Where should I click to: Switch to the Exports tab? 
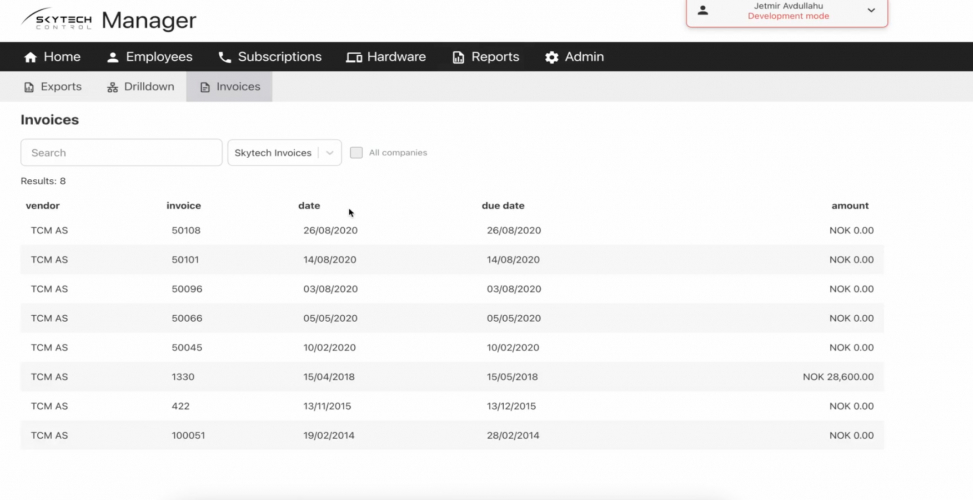coord(53,87)
